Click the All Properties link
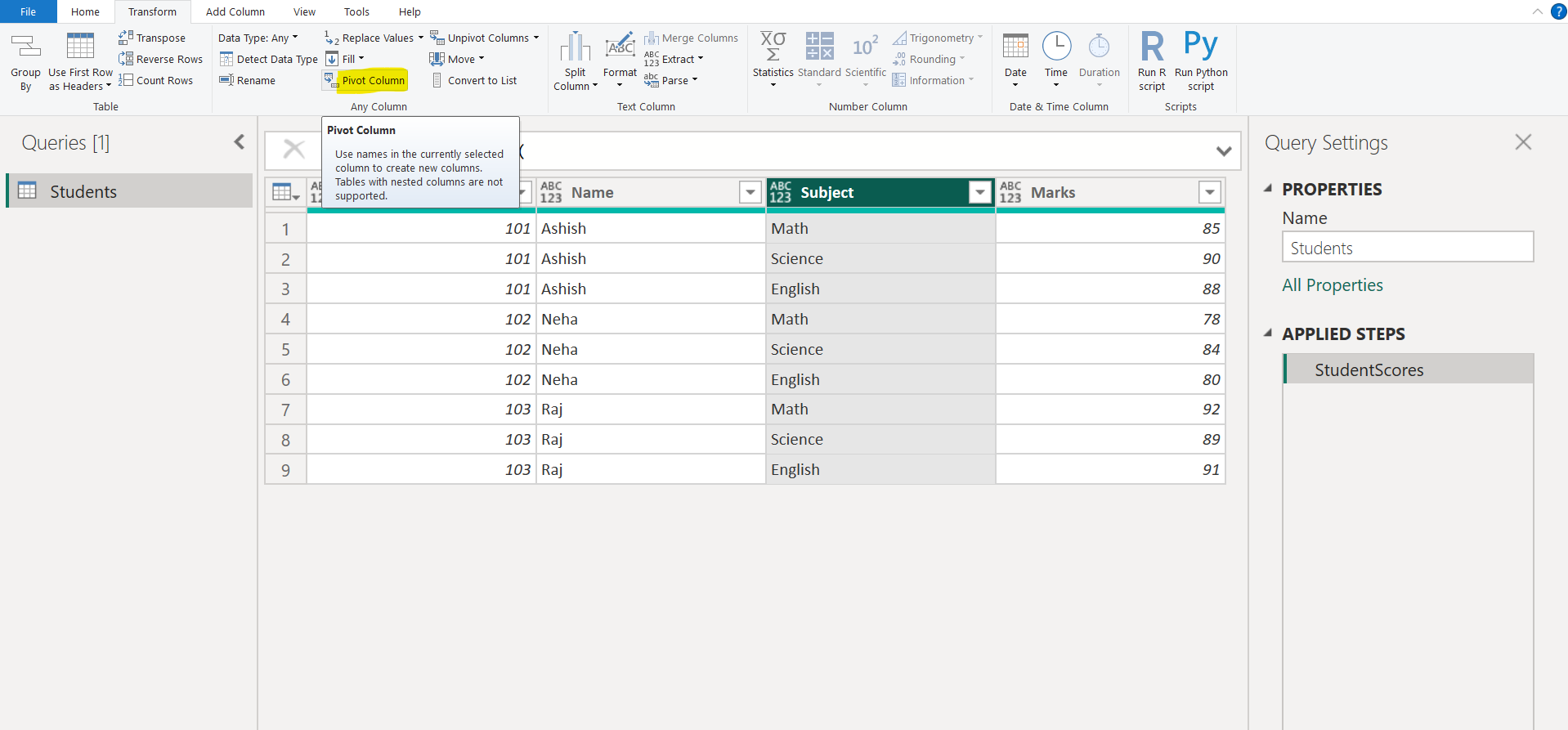Viewport: 1568px width, 730px height. click(x=1332, y=285)
